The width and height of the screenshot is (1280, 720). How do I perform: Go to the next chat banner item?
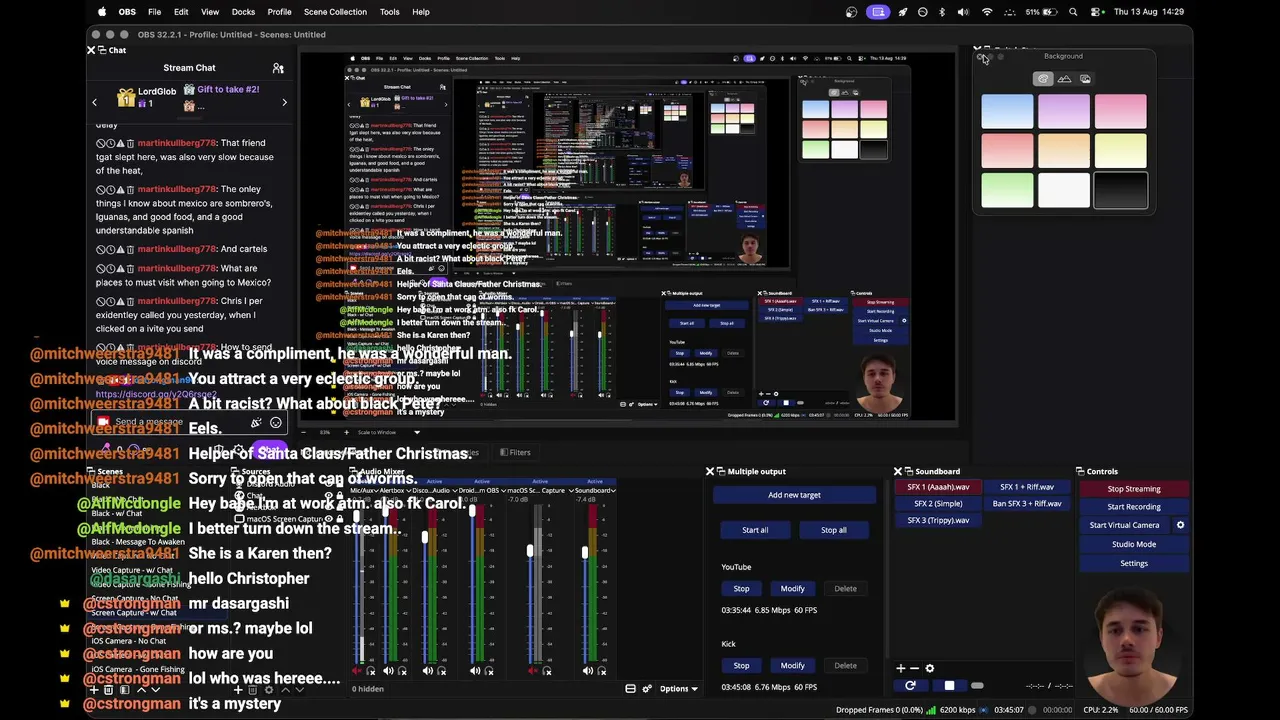(x=284, y=102)
